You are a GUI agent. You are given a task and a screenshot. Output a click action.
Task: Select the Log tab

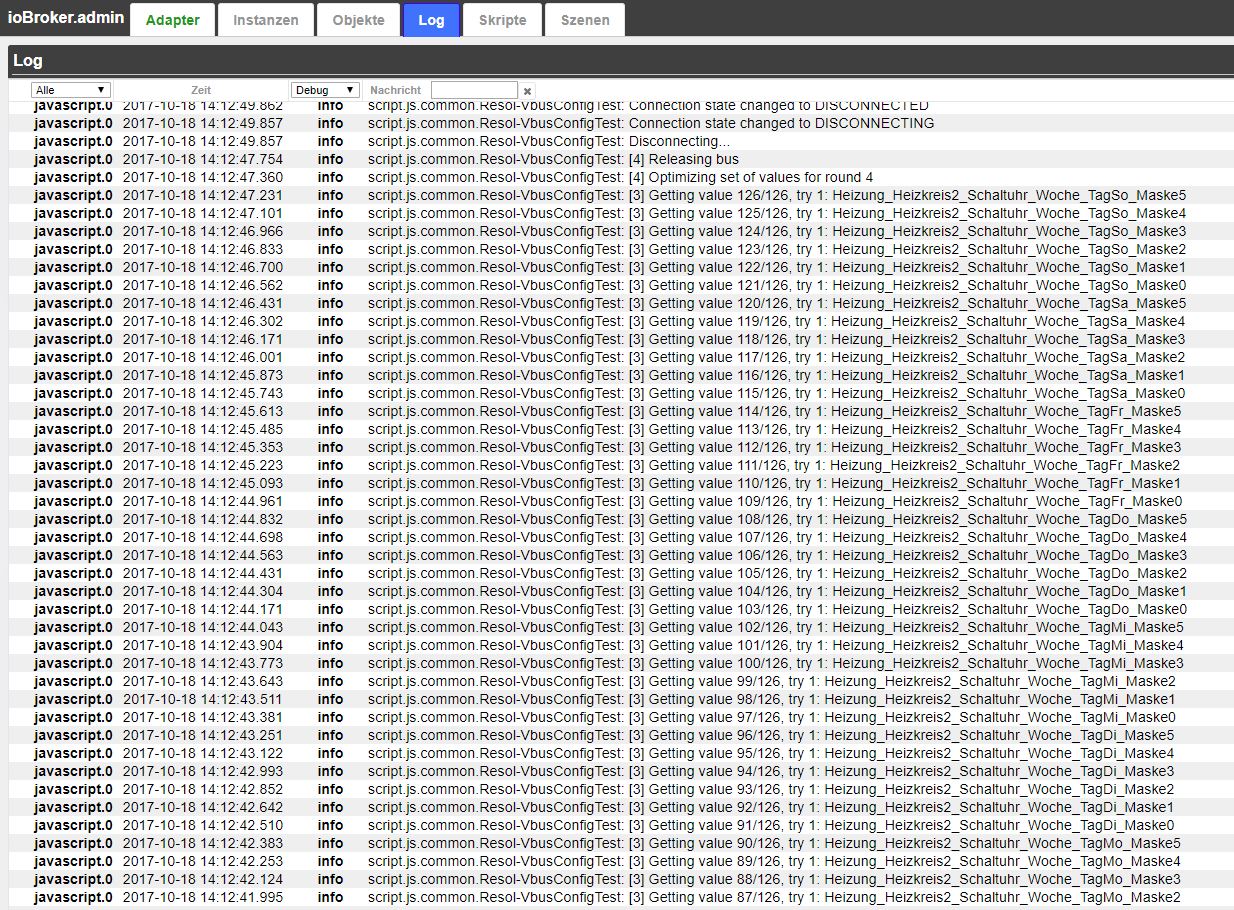point(431,20)
